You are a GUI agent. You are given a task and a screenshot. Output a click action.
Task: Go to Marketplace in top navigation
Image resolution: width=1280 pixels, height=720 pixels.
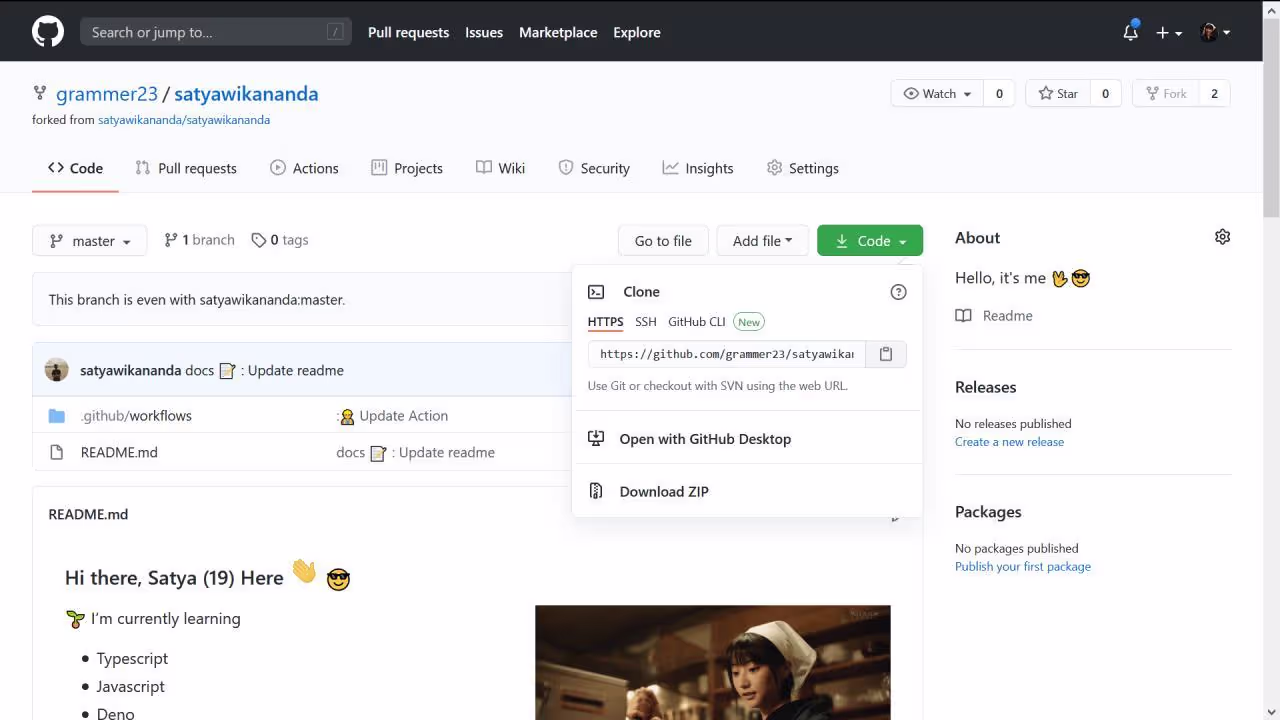click(x=558, y=32)
